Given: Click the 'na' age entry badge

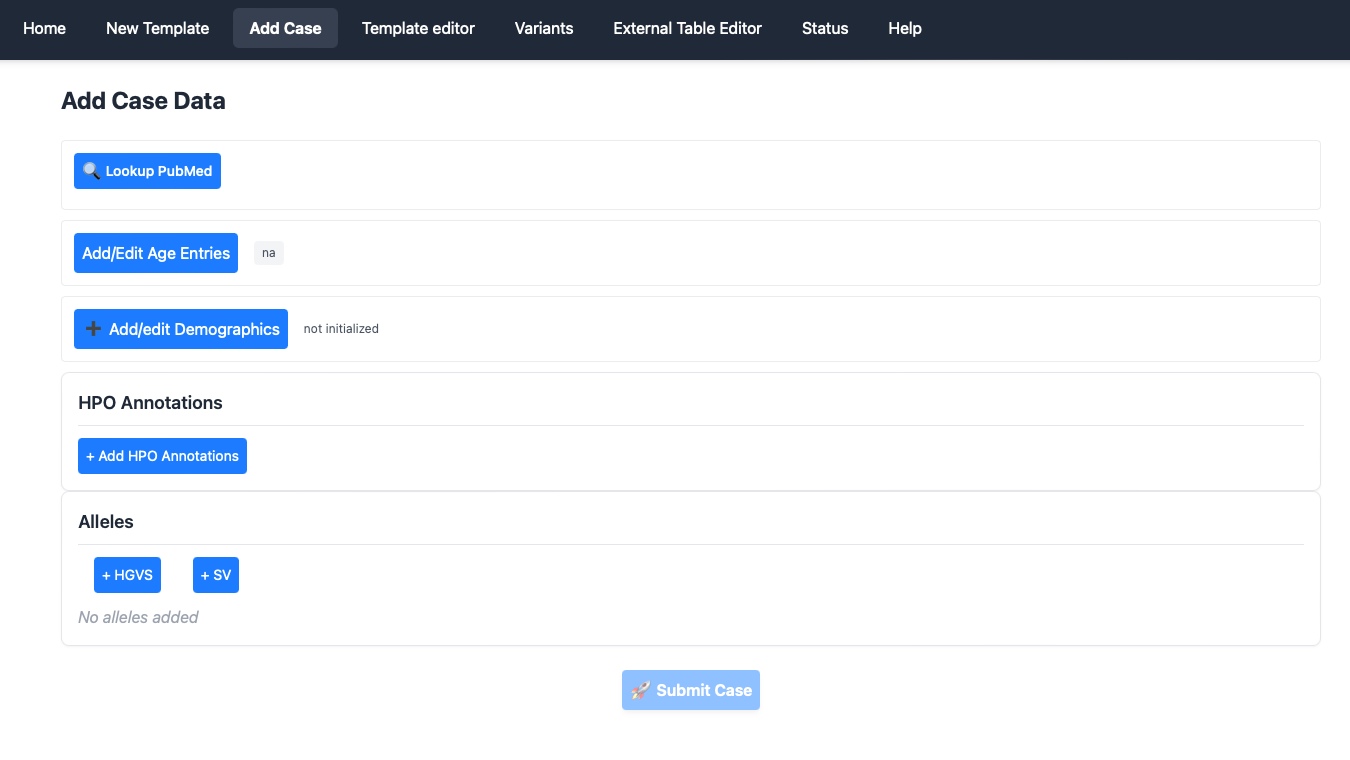Looking at the screenshot, I should coord(268,253).
